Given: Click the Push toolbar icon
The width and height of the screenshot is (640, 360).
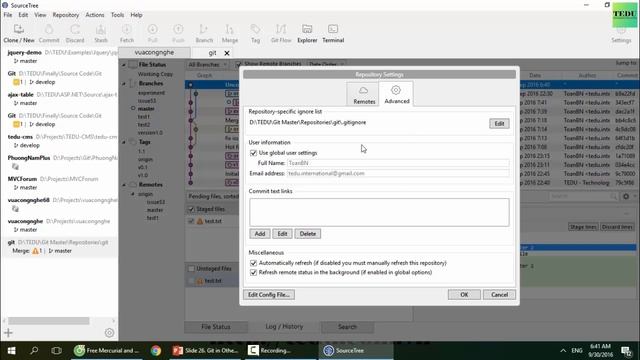Looking at the screenshot, I should [x=178, y=33].
